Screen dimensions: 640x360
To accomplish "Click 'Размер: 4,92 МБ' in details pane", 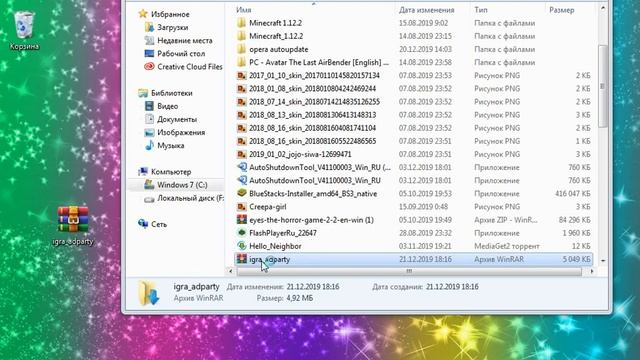I will coord(284,298).
